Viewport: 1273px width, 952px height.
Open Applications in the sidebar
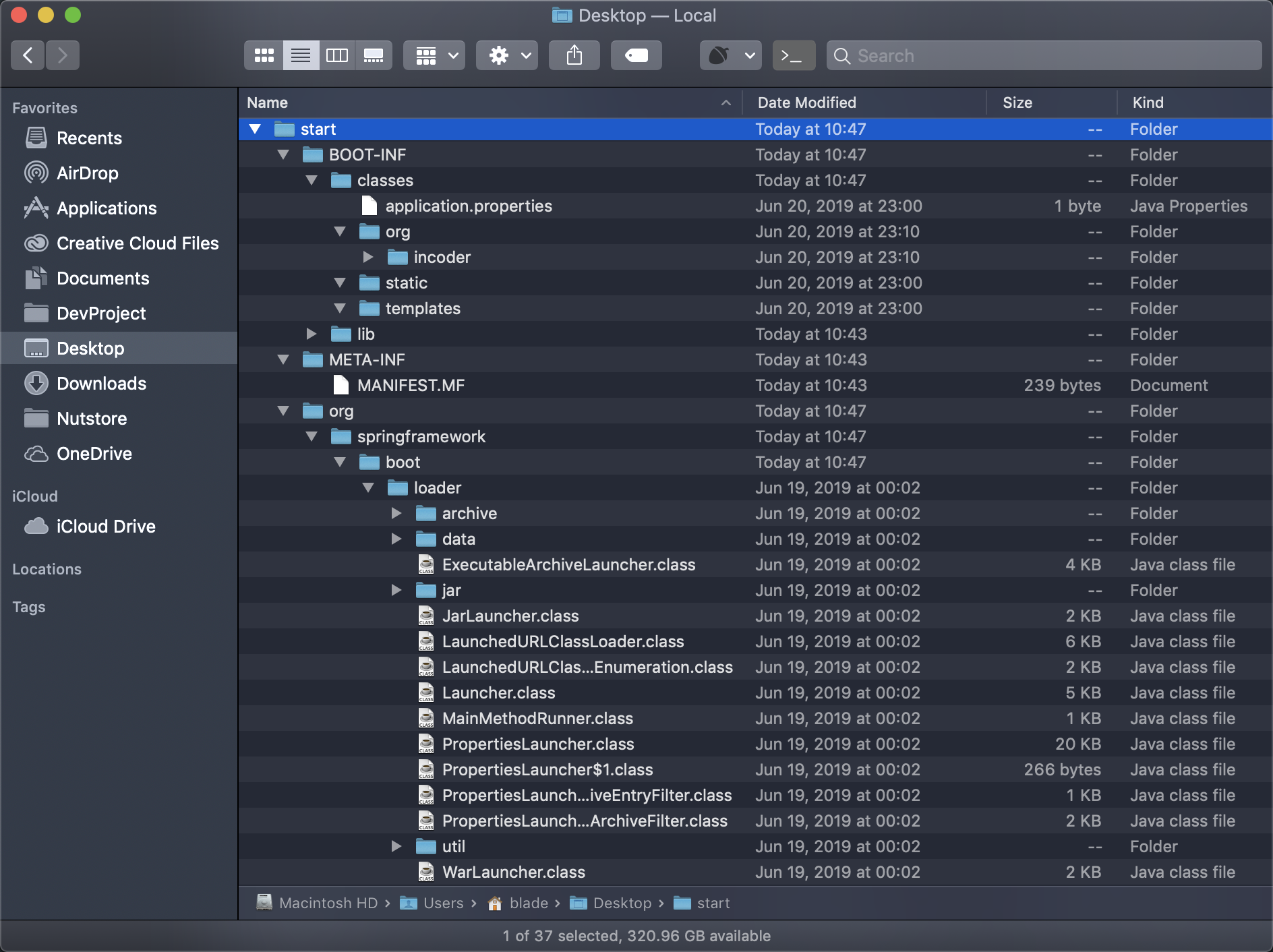[119, 208]
